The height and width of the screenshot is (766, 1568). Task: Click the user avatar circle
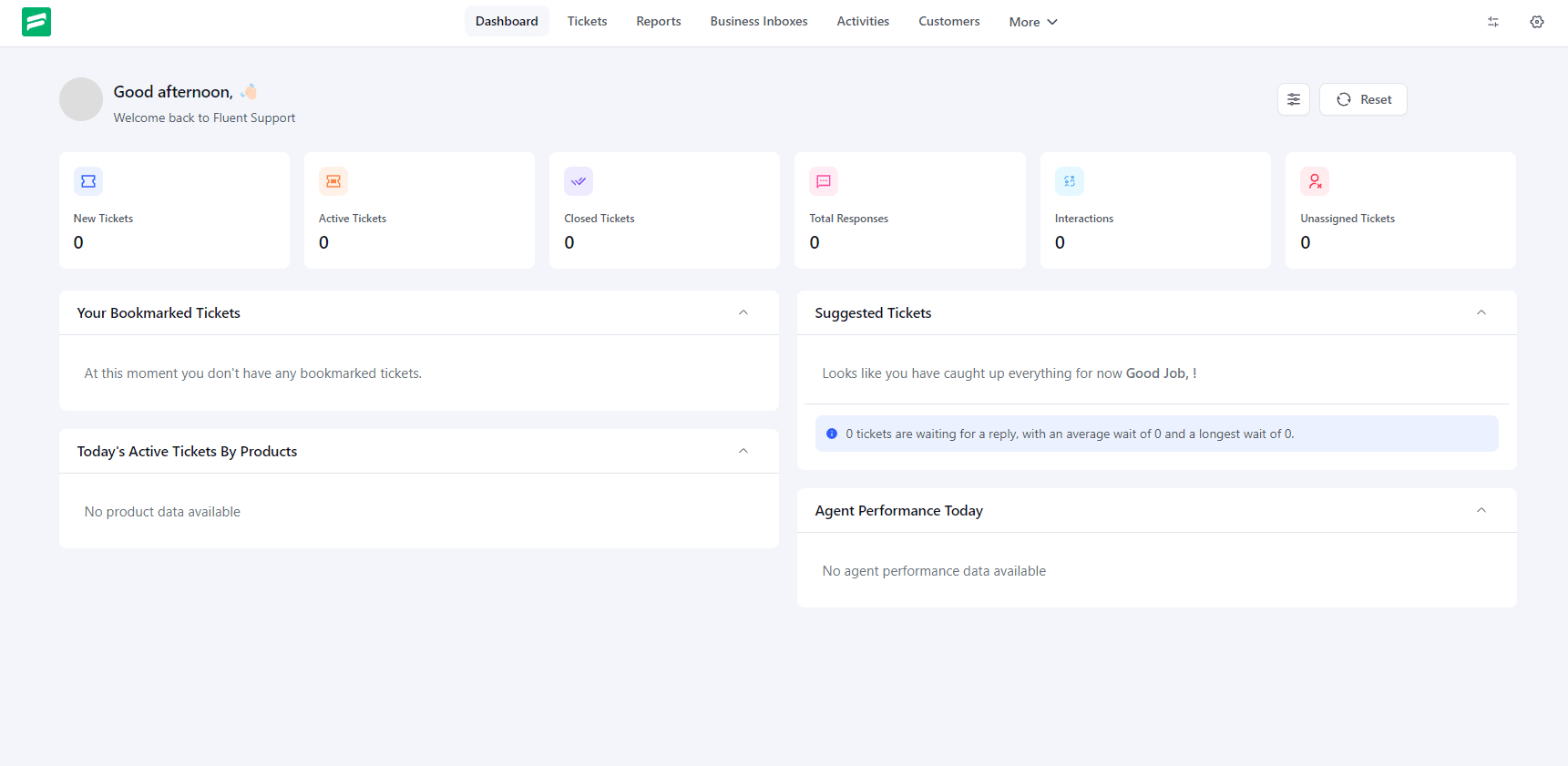(x=81, y=99)
